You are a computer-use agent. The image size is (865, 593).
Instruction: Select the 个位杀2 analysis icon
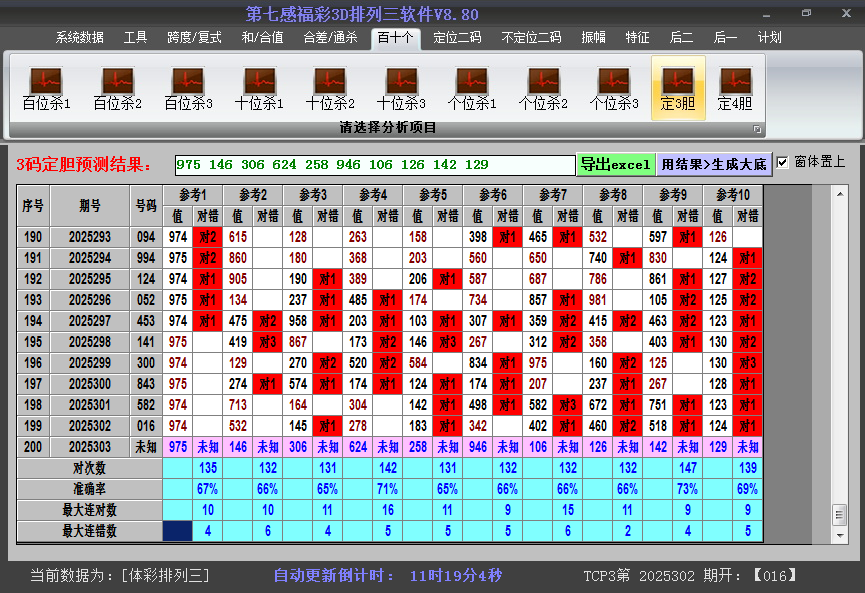[x=543, y=85]
